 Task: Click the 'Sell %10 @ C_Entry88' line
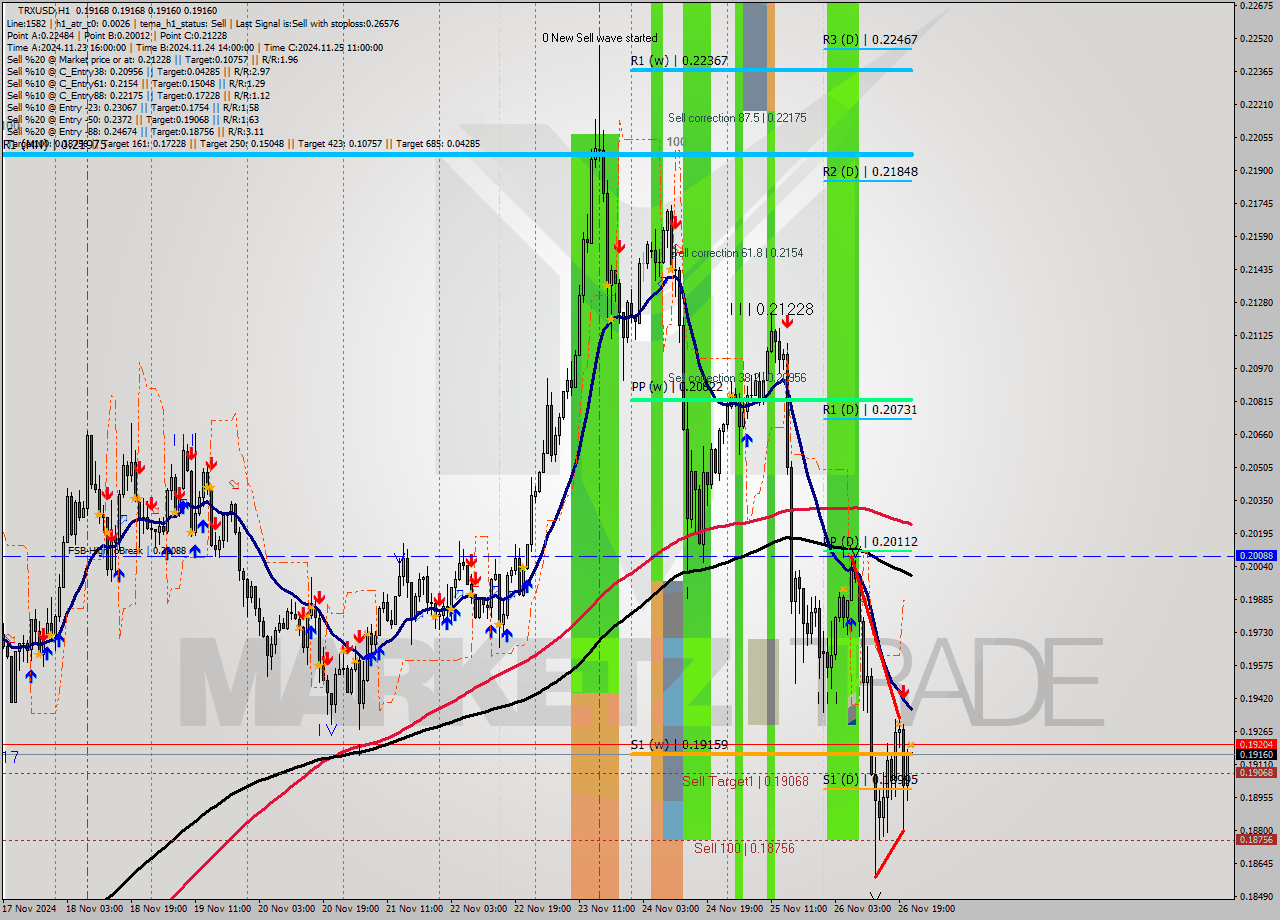click(x=139, y=95)
